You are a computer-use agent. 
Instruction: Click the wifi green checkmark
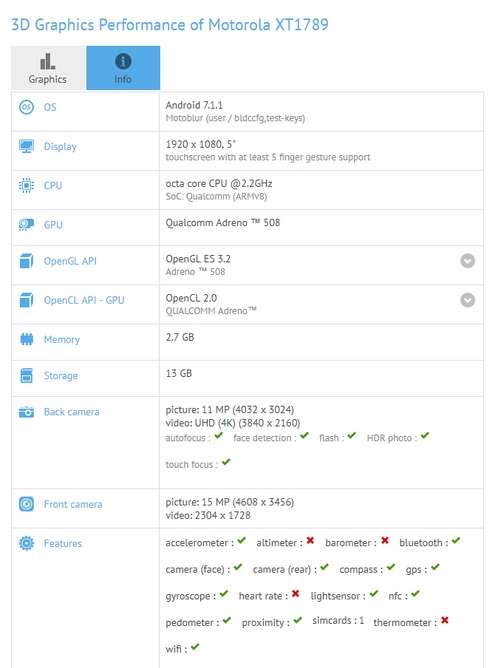(x=195, y=647)
